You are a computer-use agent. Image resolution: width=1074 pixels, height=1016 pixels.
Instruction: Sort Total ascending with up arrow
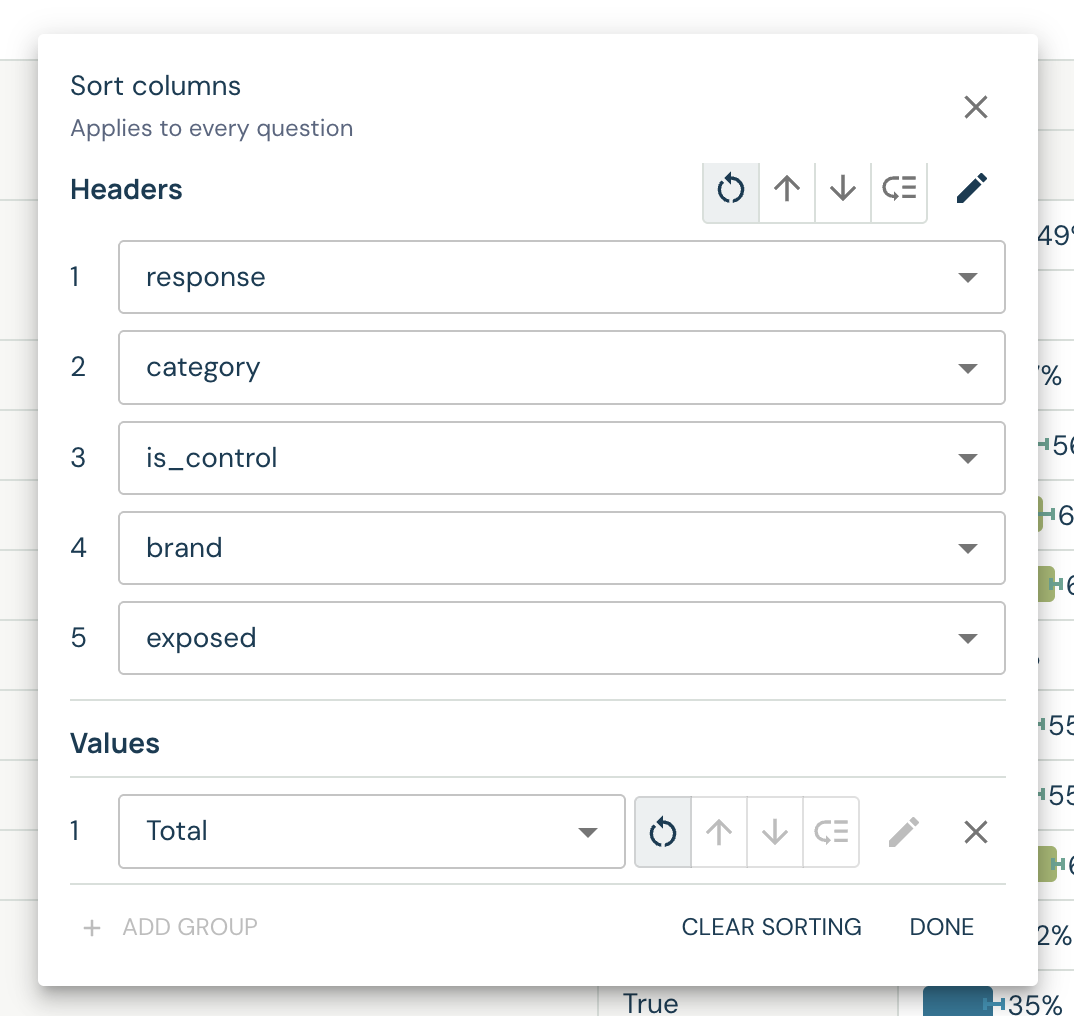click(x=719, y=832)
